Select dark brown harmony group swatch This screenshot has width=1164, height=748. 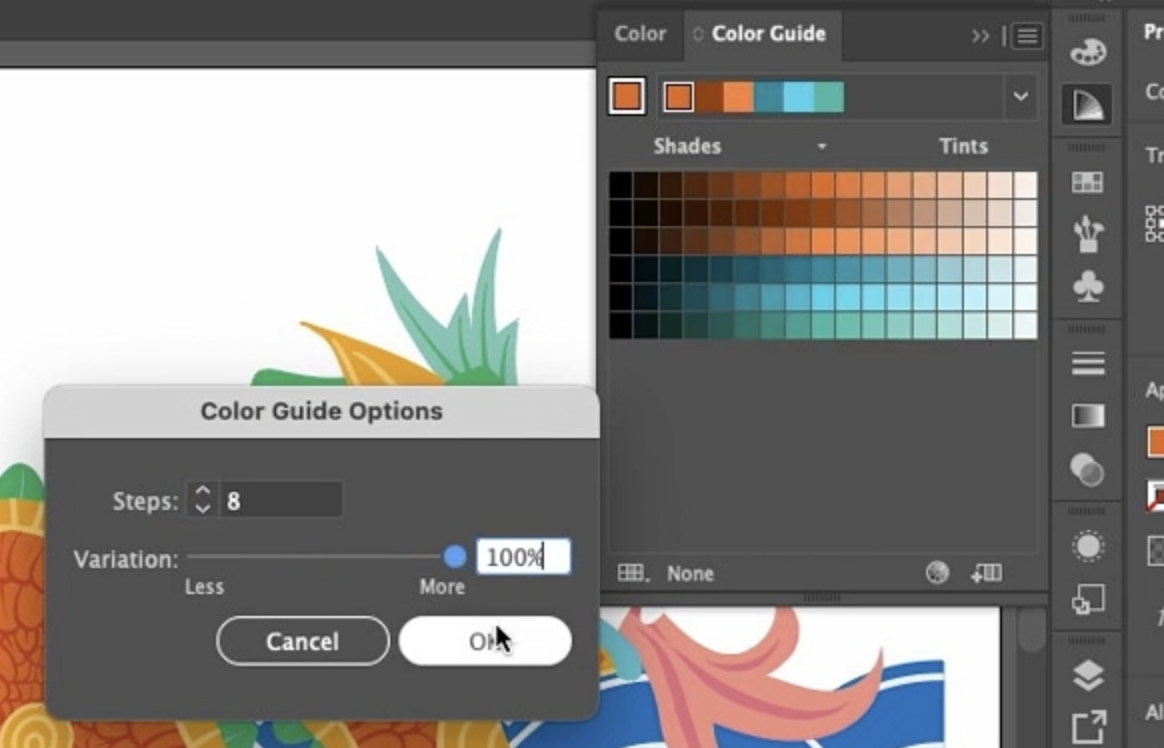708,97
